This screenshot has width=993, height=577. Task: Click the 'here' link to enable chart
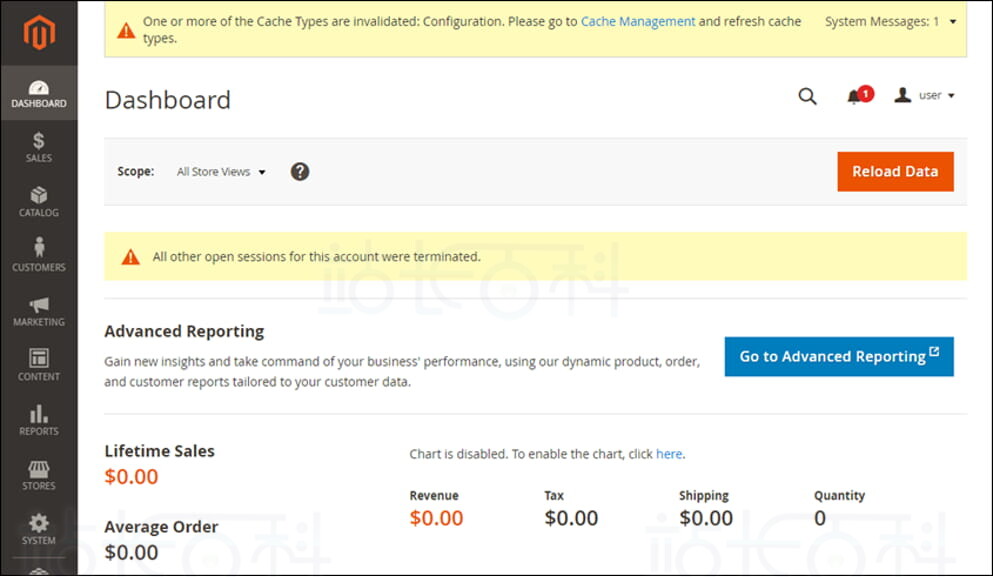click(x=669, y=454)
